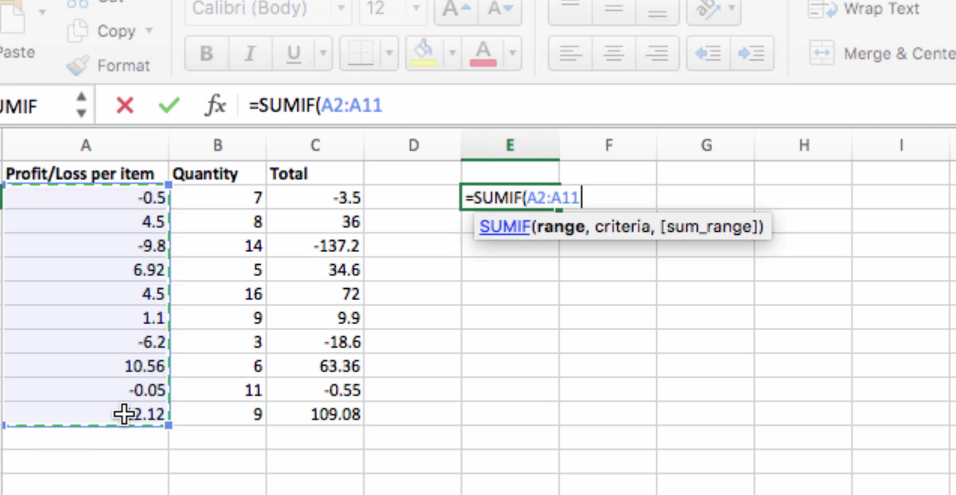Select column H header
956x495 pixels.
click(x=804, y=145)
